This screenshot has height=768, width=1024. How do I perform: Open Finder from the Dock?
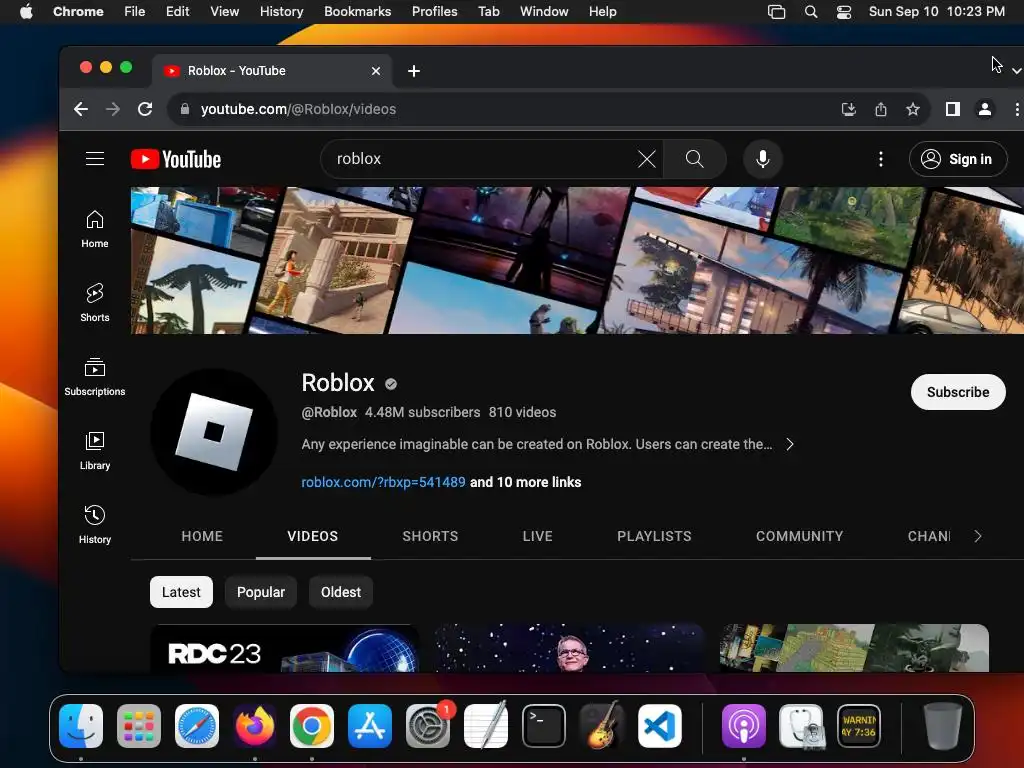point(81,726)
